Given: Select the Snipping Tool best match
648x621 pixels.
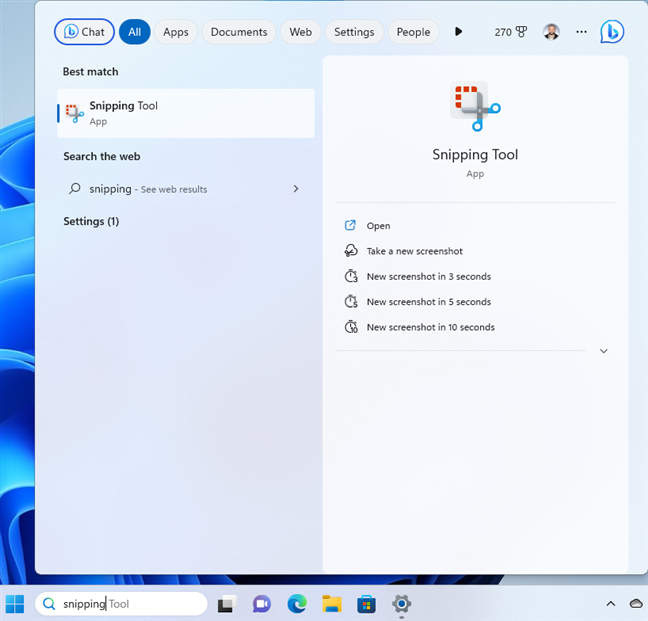Looking at the screenshot, I should pyautogui.click(x=185, y=113).
